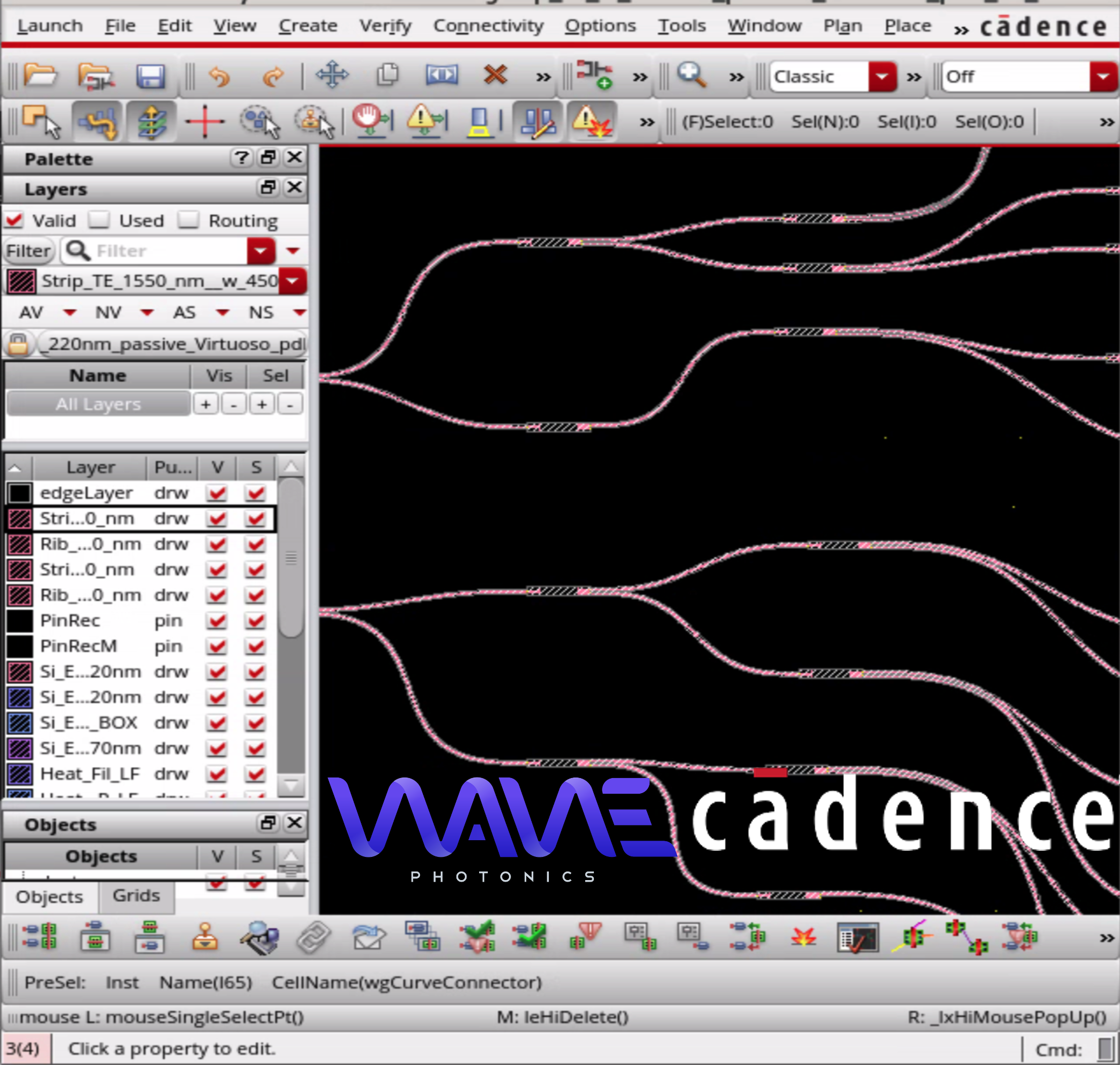Click the Si_E...70nm purple hatched swatch

[x=19, y=748]
